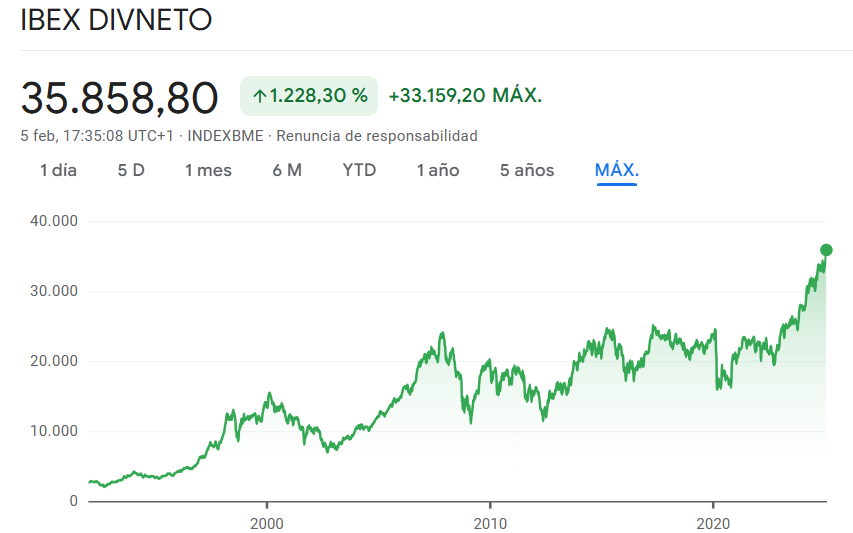Open the 1 mes chart range
Viewport: 853px width, 533px height.
coord(208,170)
